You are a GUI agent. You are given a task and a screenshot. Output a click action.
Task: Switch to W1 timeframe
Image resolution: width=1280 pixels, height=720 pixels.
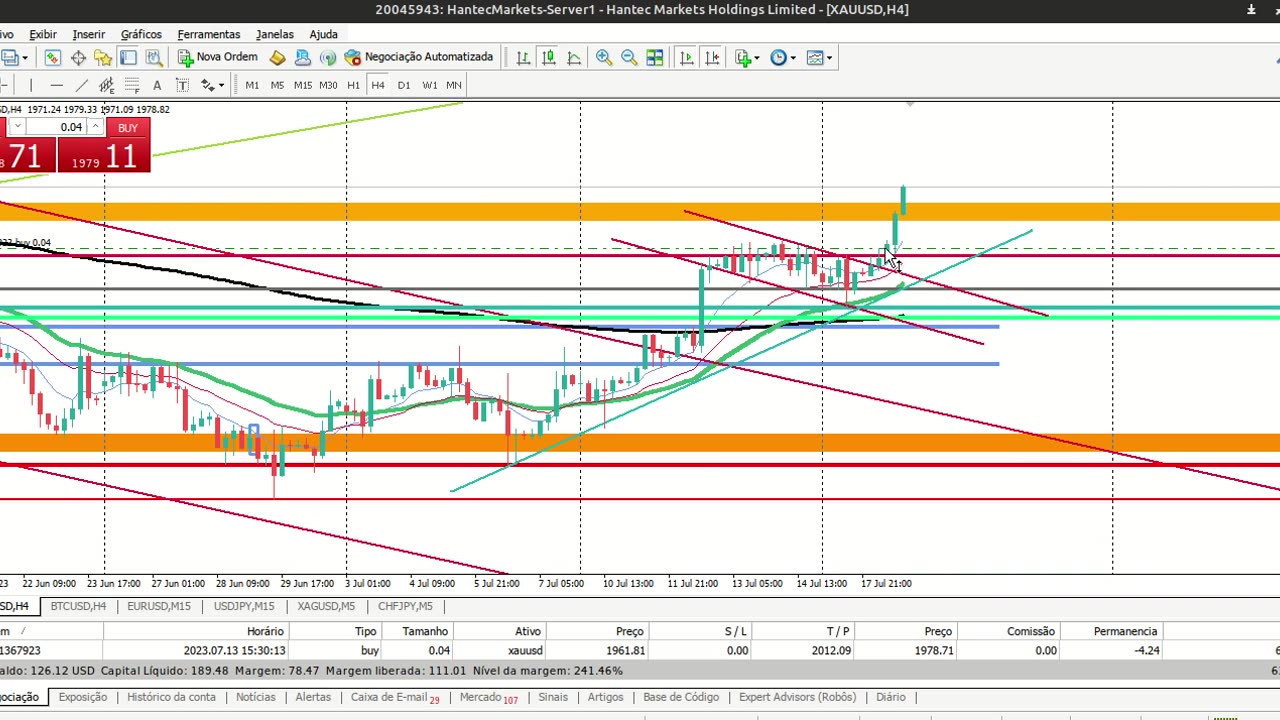(x=429, y=85)
